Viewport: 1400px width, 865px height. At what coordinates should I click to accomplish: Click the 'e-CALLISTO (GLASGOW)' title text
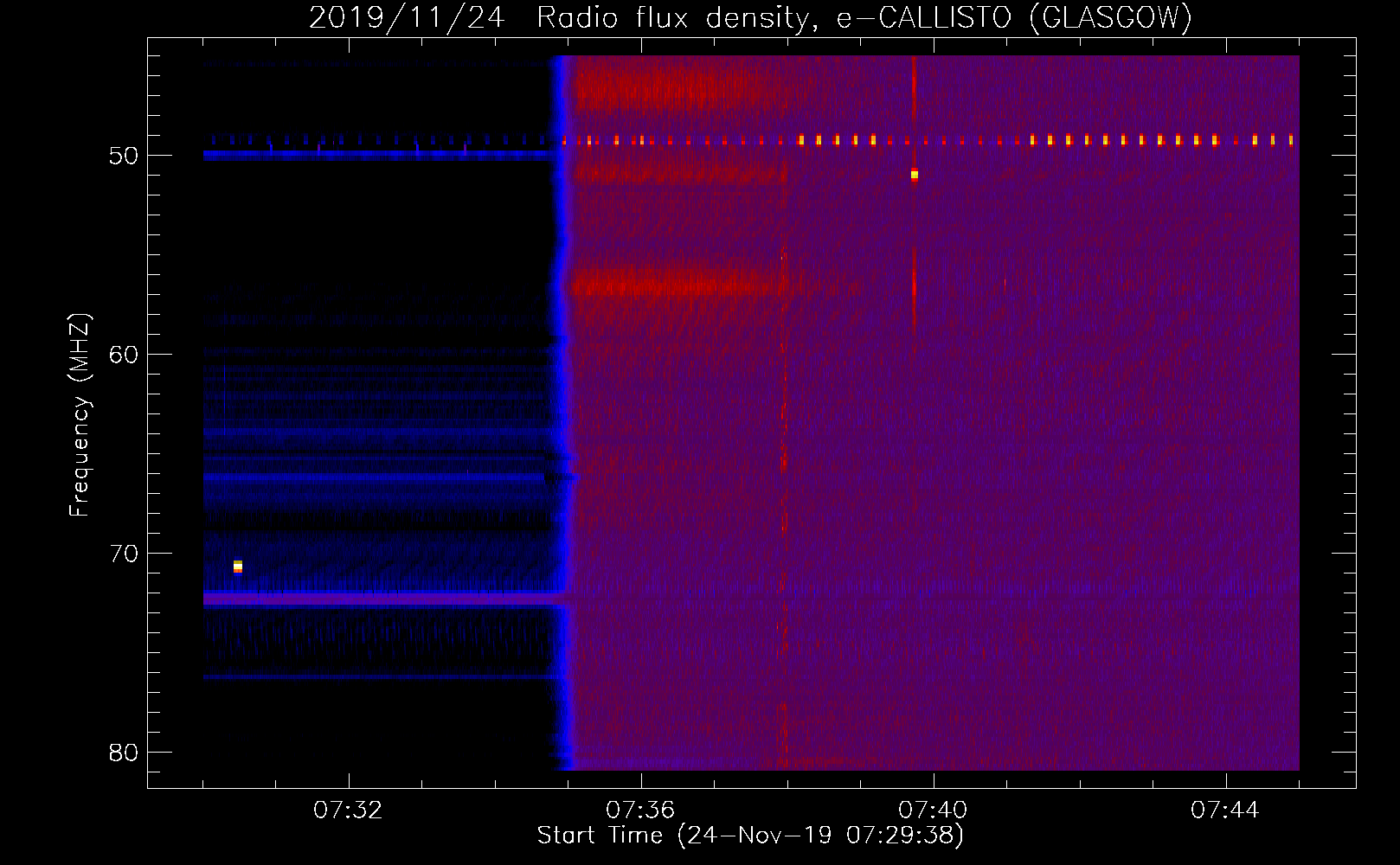pos(1014,18)
